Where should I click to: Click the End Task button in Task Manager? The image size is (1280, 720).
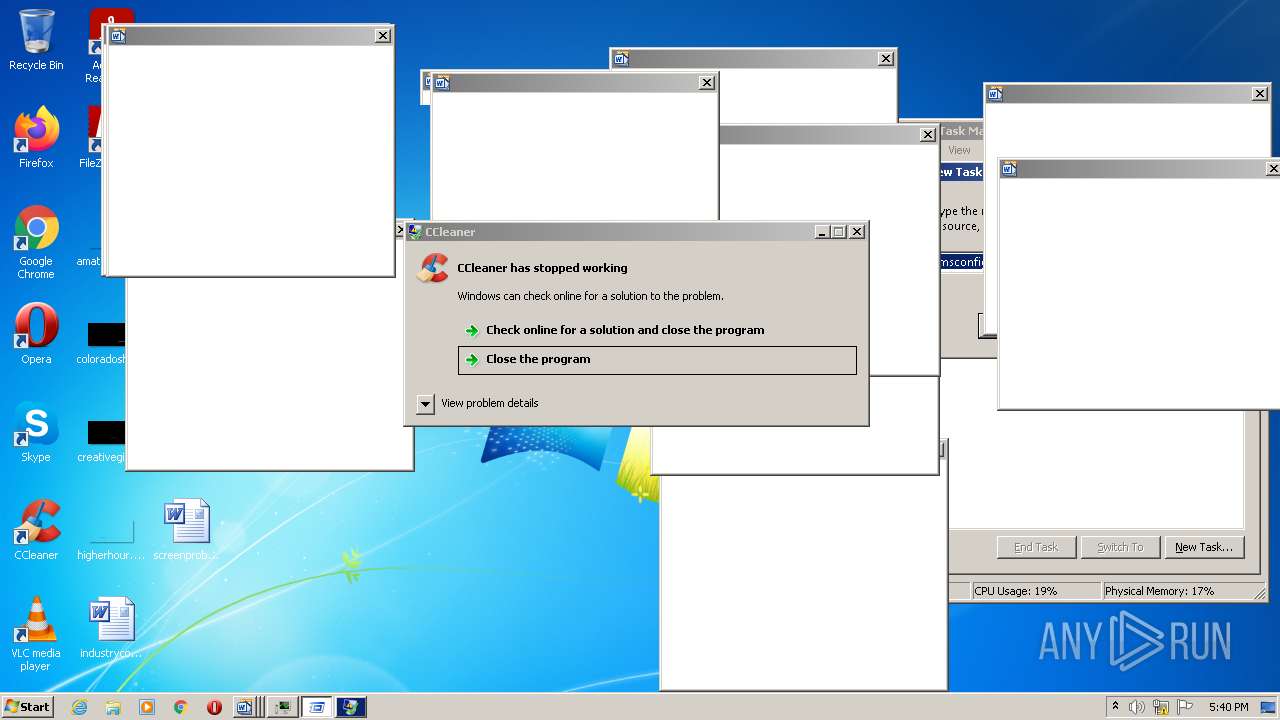1036,547
